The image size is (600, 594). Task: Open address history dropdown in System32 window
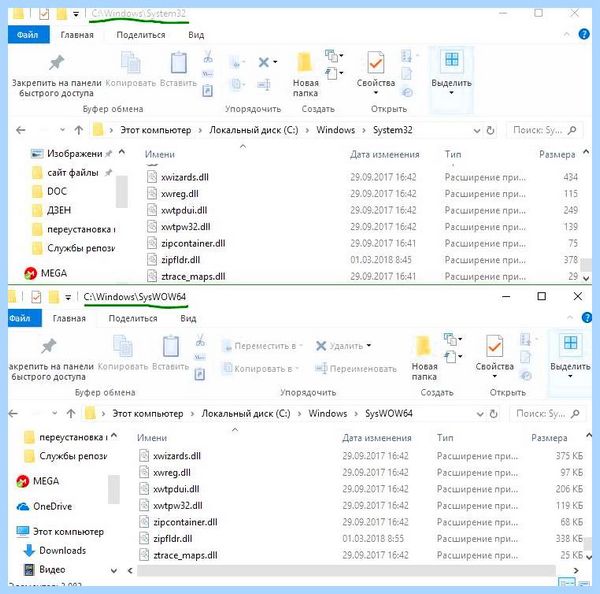point(476,131)
